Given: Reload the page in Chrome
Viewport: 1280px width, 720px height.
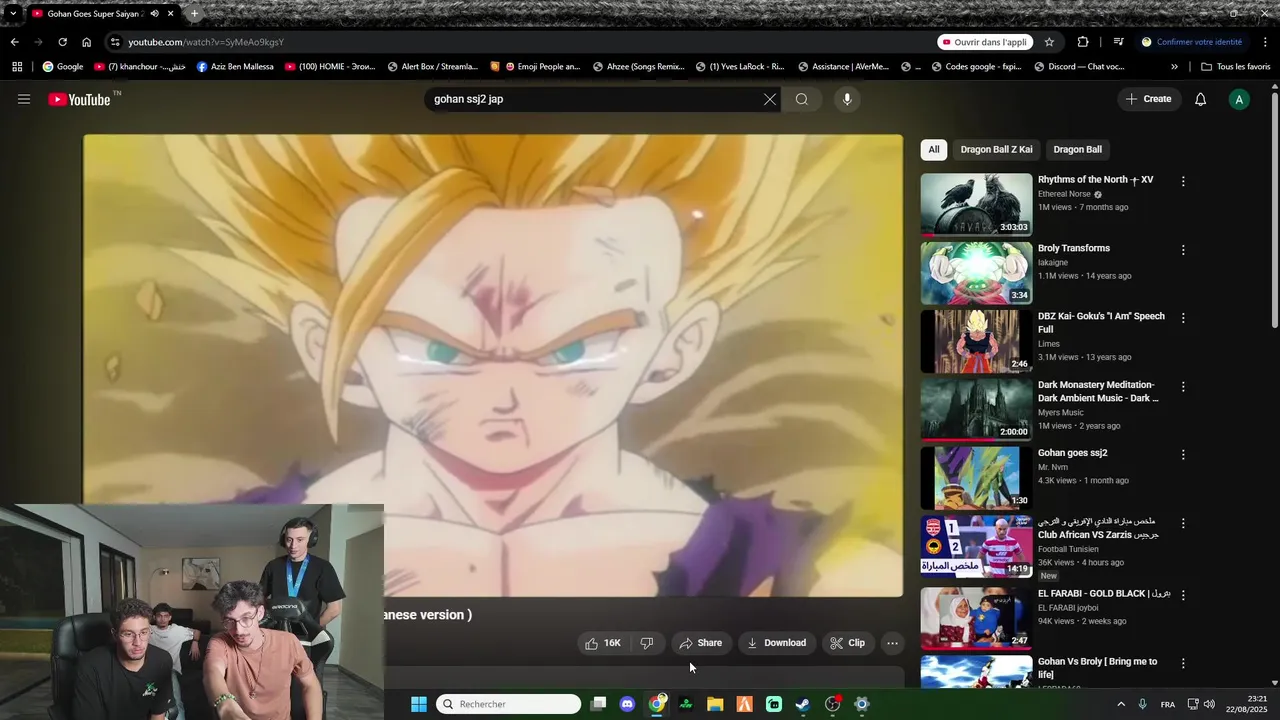Looking at the screenshot, I should [62, 42].
